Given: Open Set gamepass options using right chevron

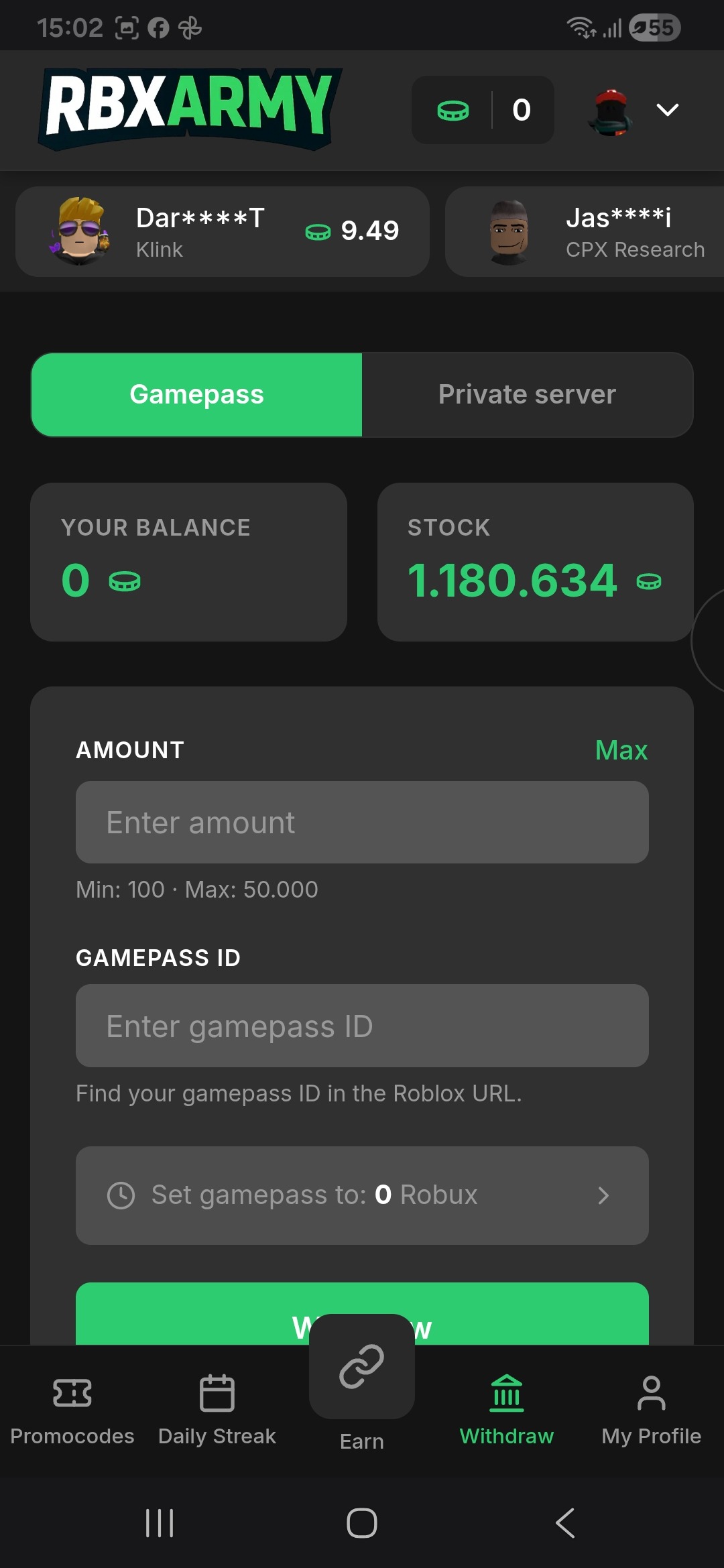Looking at the screenshot, I should [x=605, y=1195].
